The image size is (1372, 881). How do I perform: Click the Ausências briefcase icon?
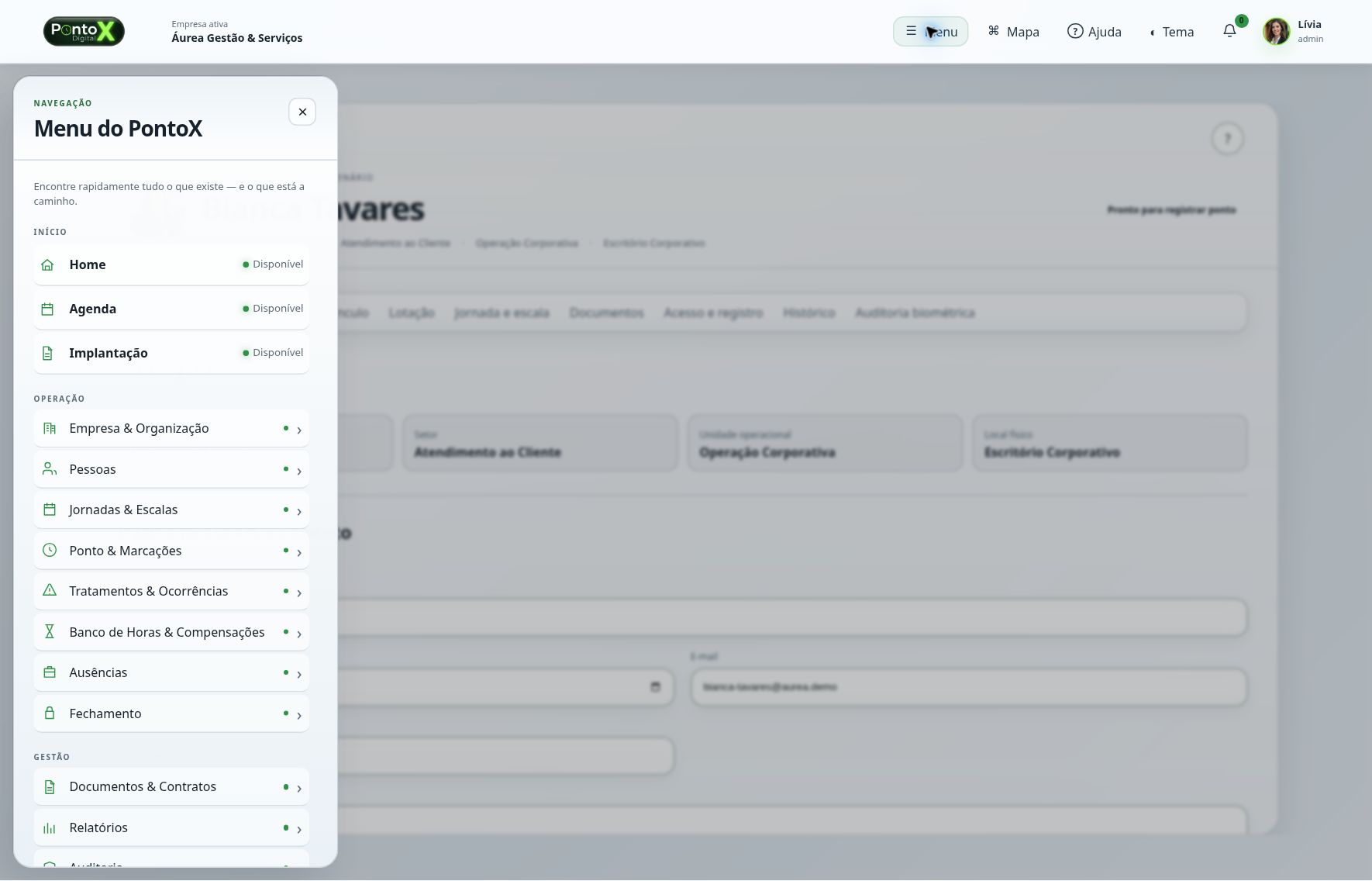pos(50,672)
